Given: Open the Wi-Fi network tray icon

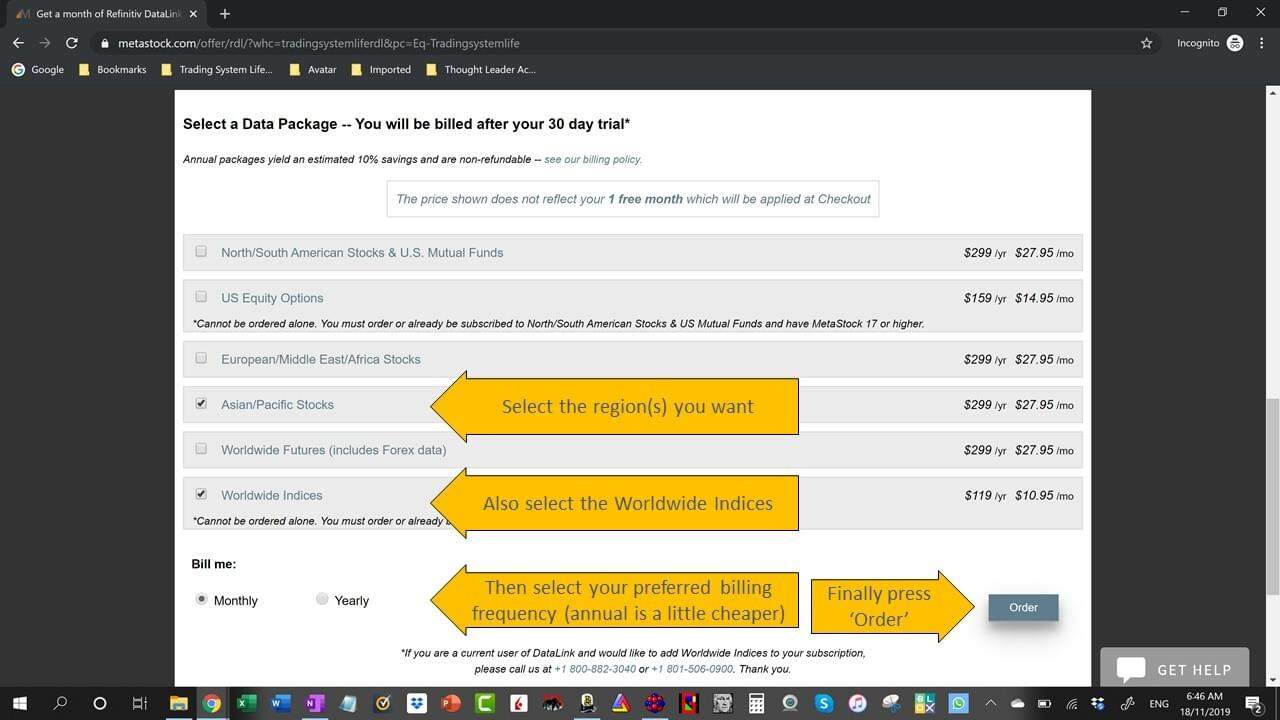Looking at the screenshot, I should point(1071,703).
